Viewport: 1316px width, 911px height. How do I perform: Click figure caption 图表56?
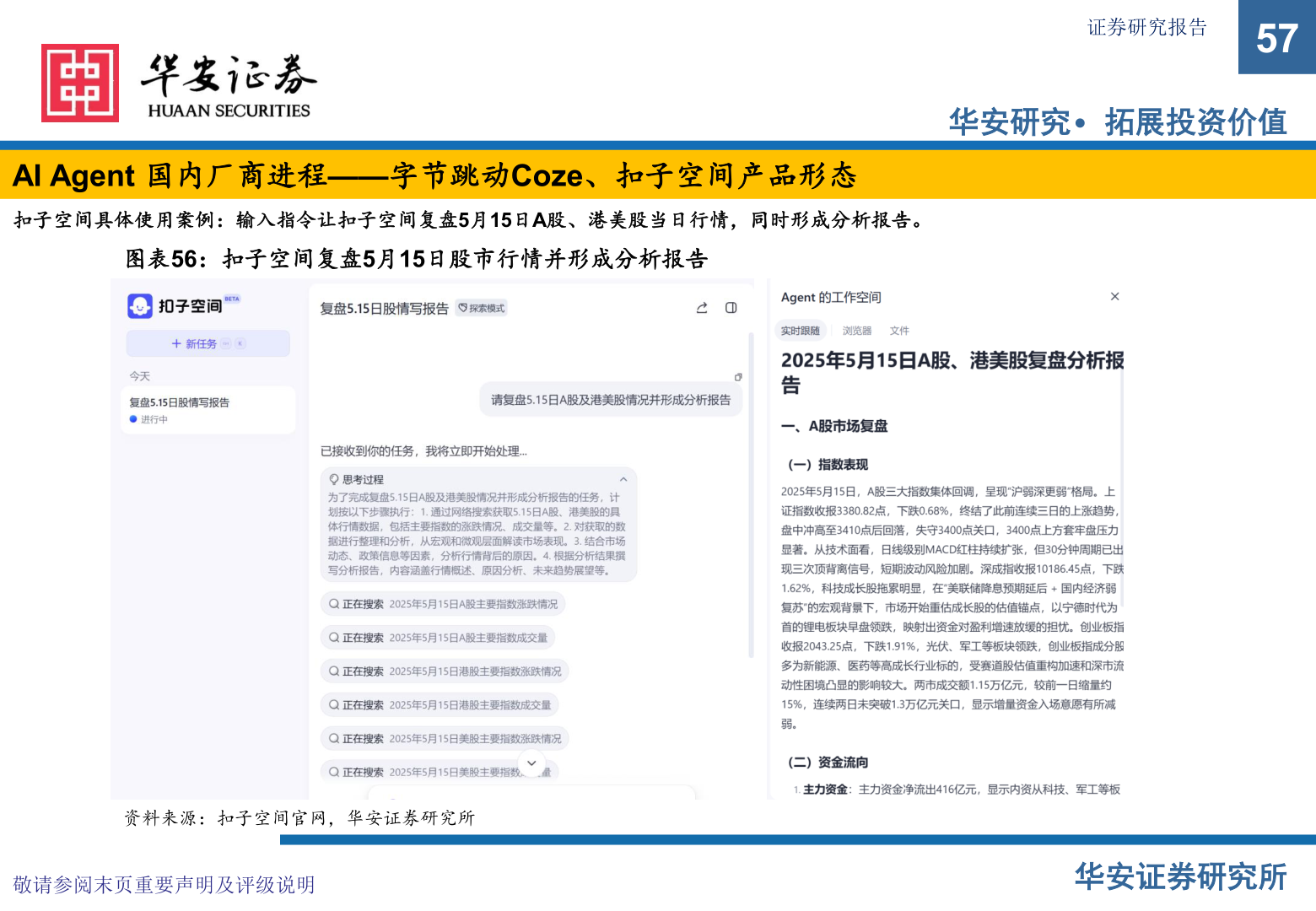pyautogui.click(x=417, y=259)
